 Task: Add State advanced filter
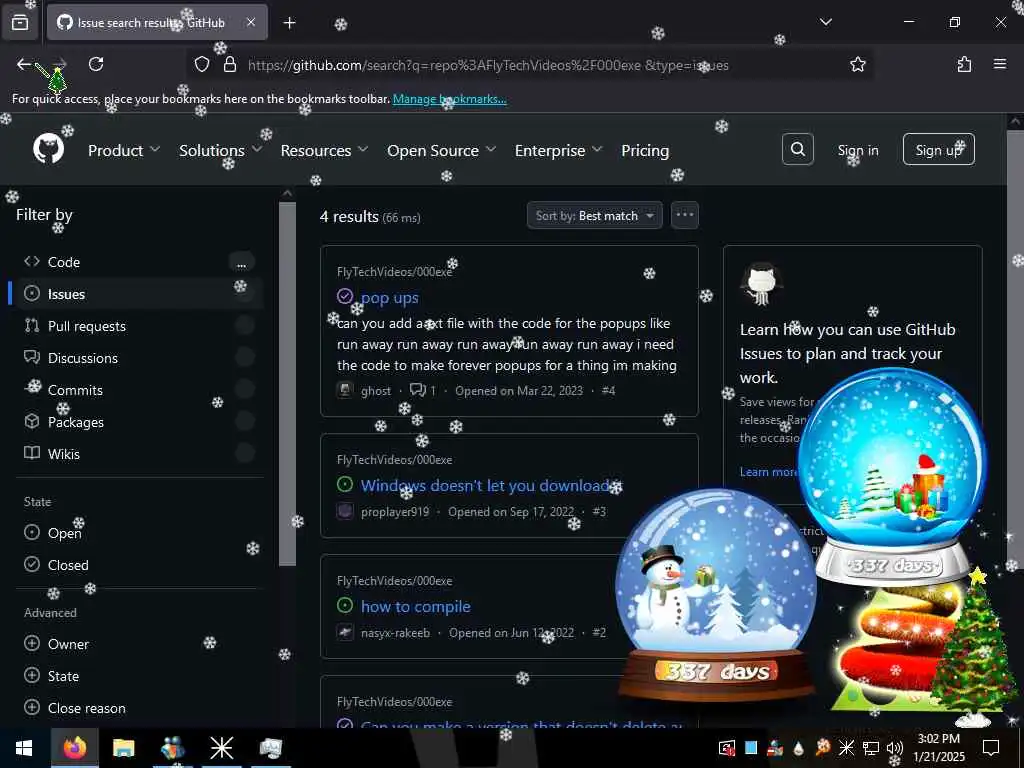tap(52, 676)
